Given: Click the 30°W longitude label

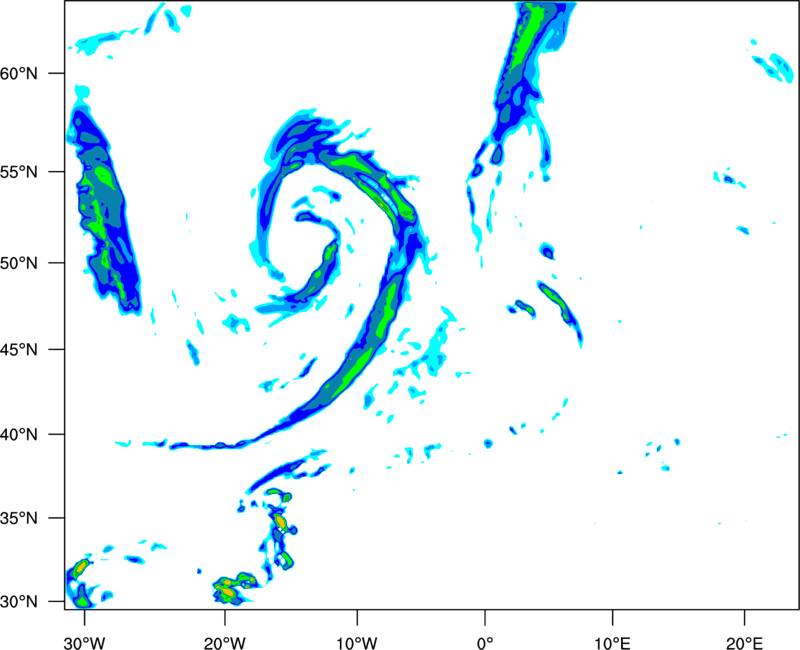Looking at the screenshot, I should click(84, 643).
